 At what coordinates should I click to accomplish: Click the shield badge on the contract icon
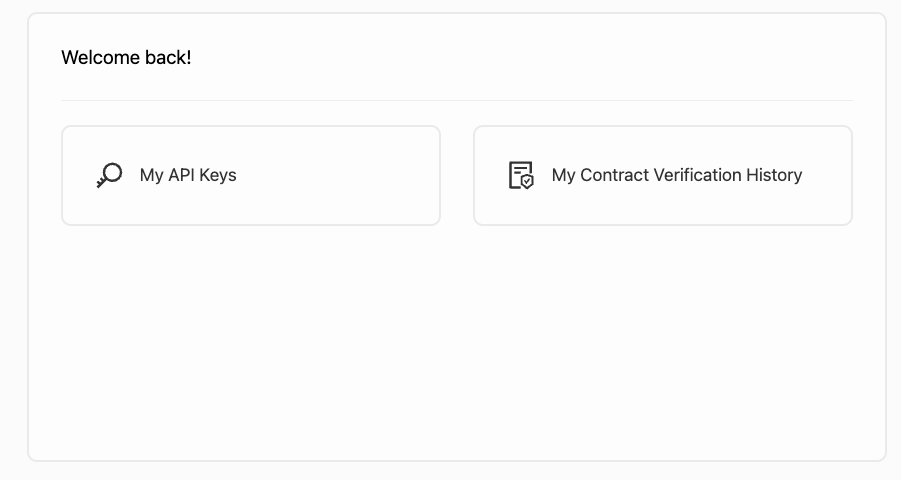[527, 183]
